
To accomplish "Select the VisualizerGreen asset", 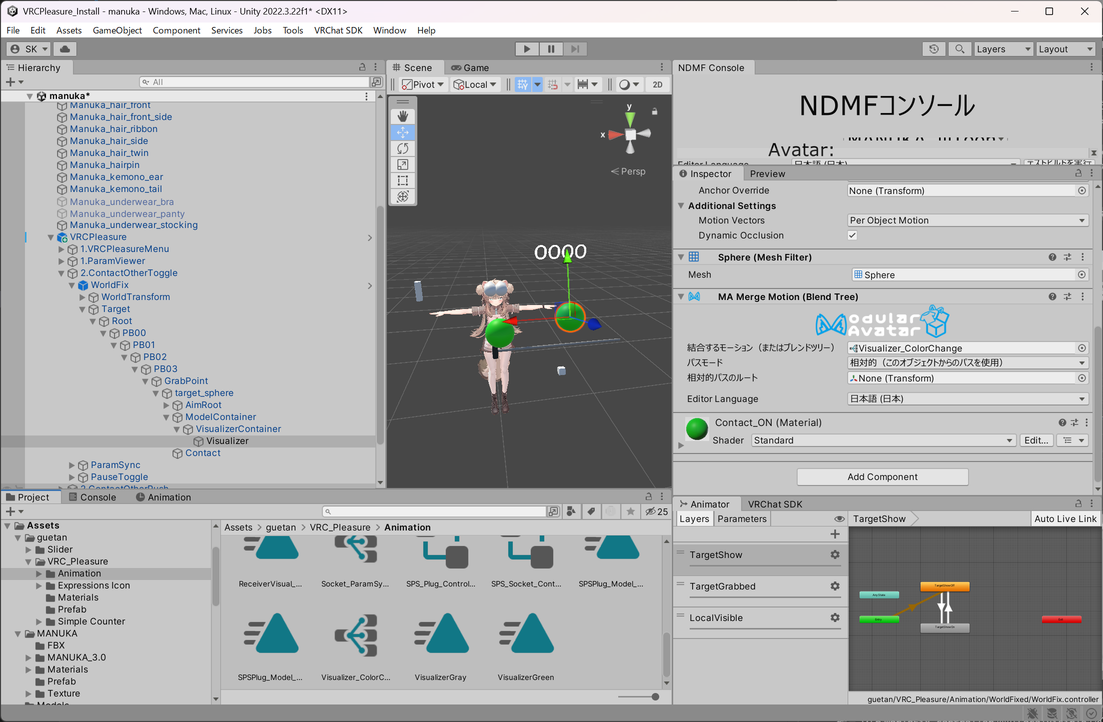I will point(525,647).
